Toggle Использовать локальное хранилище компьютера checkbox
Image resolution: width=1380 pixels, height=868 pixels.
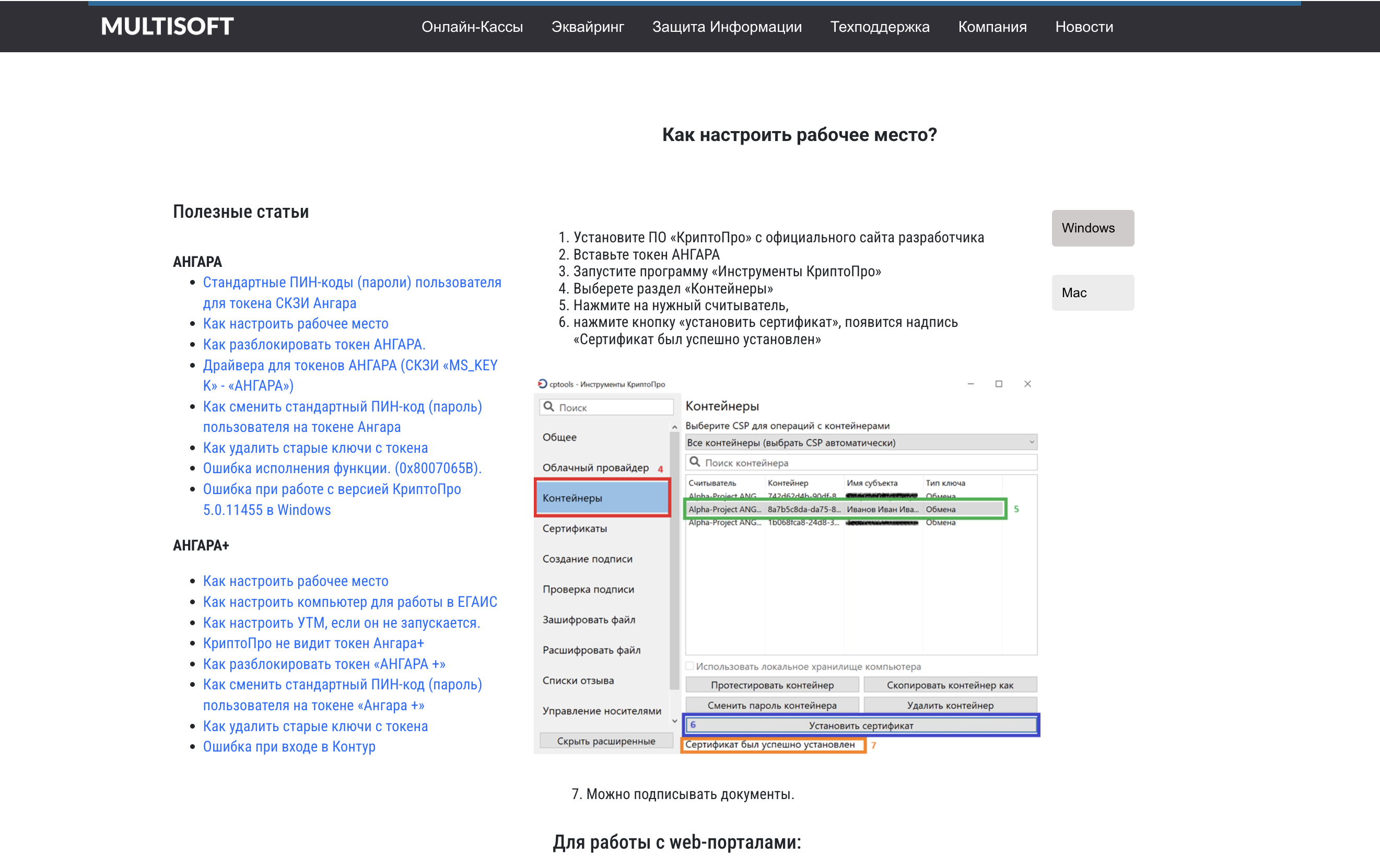690,666
